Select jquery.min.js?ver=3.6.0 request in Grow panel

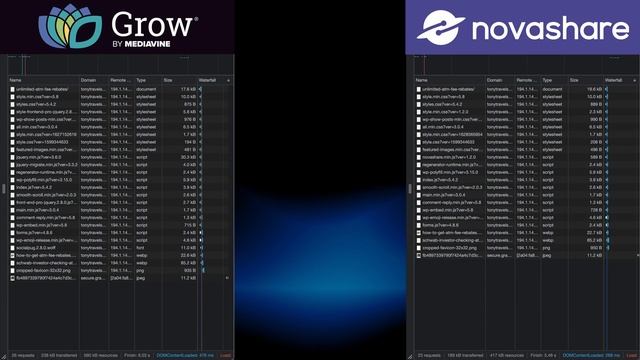tap(121, 157)
